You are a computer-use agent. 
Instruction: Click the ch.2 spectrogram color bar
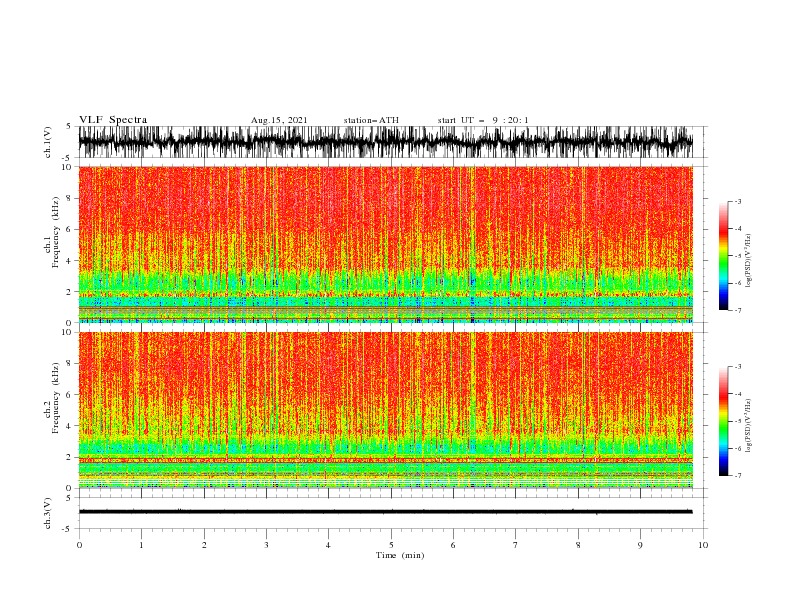click(723, 421)
